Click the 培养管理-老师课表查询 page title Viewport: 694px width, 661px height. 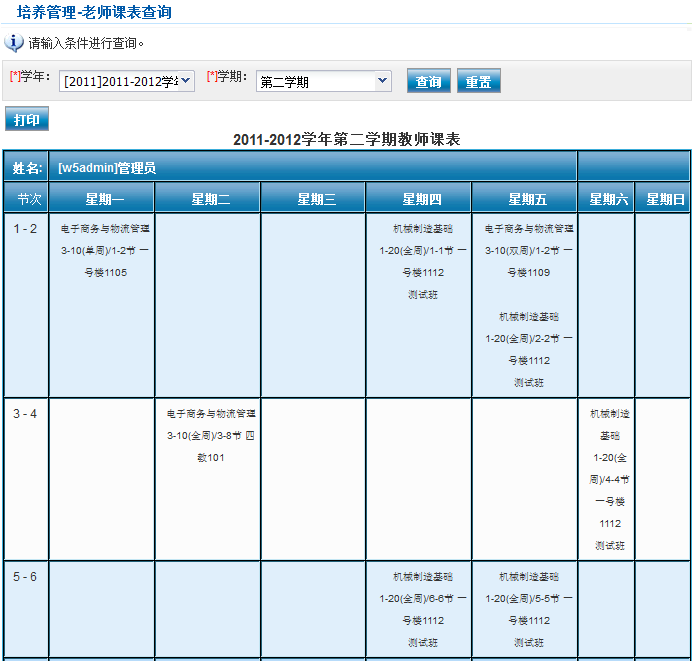click(94, 13)
